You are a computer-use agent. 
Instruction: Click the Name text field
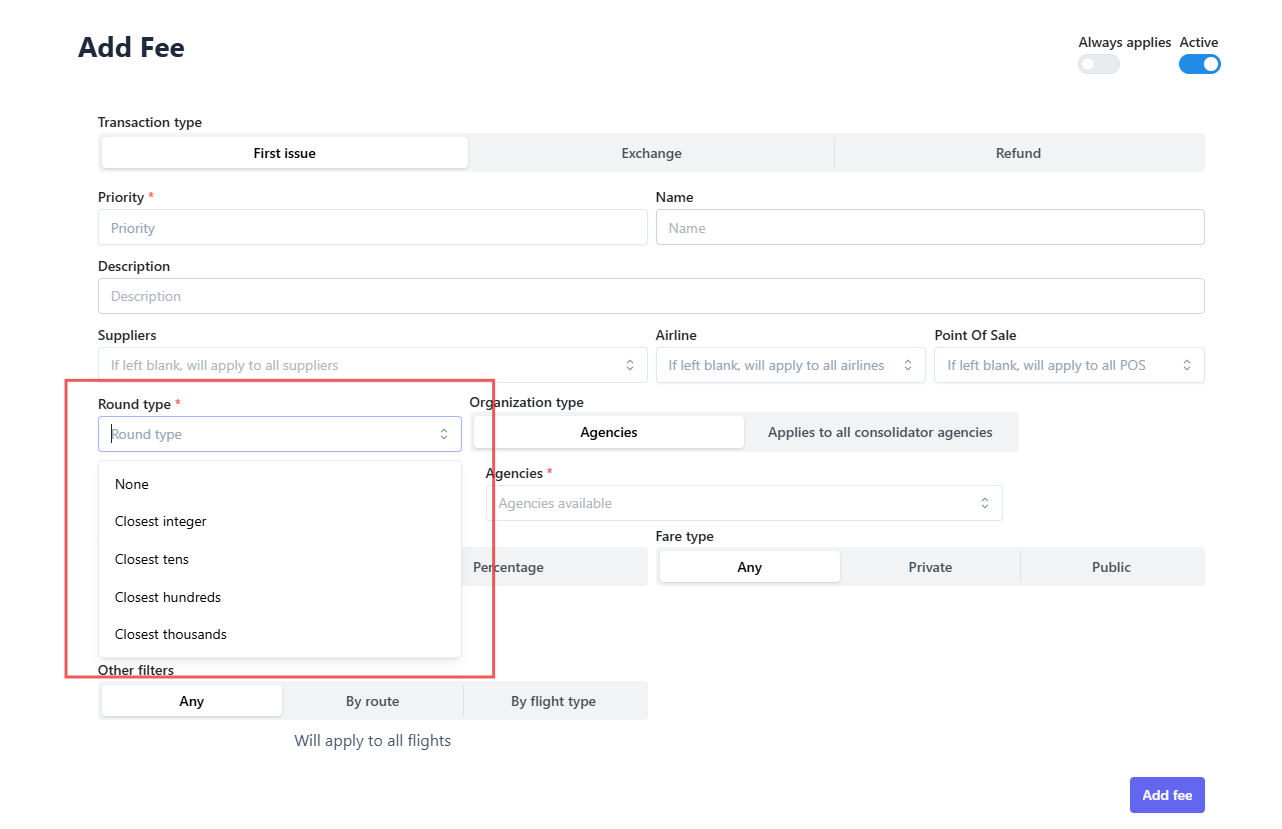click(929, 228)
